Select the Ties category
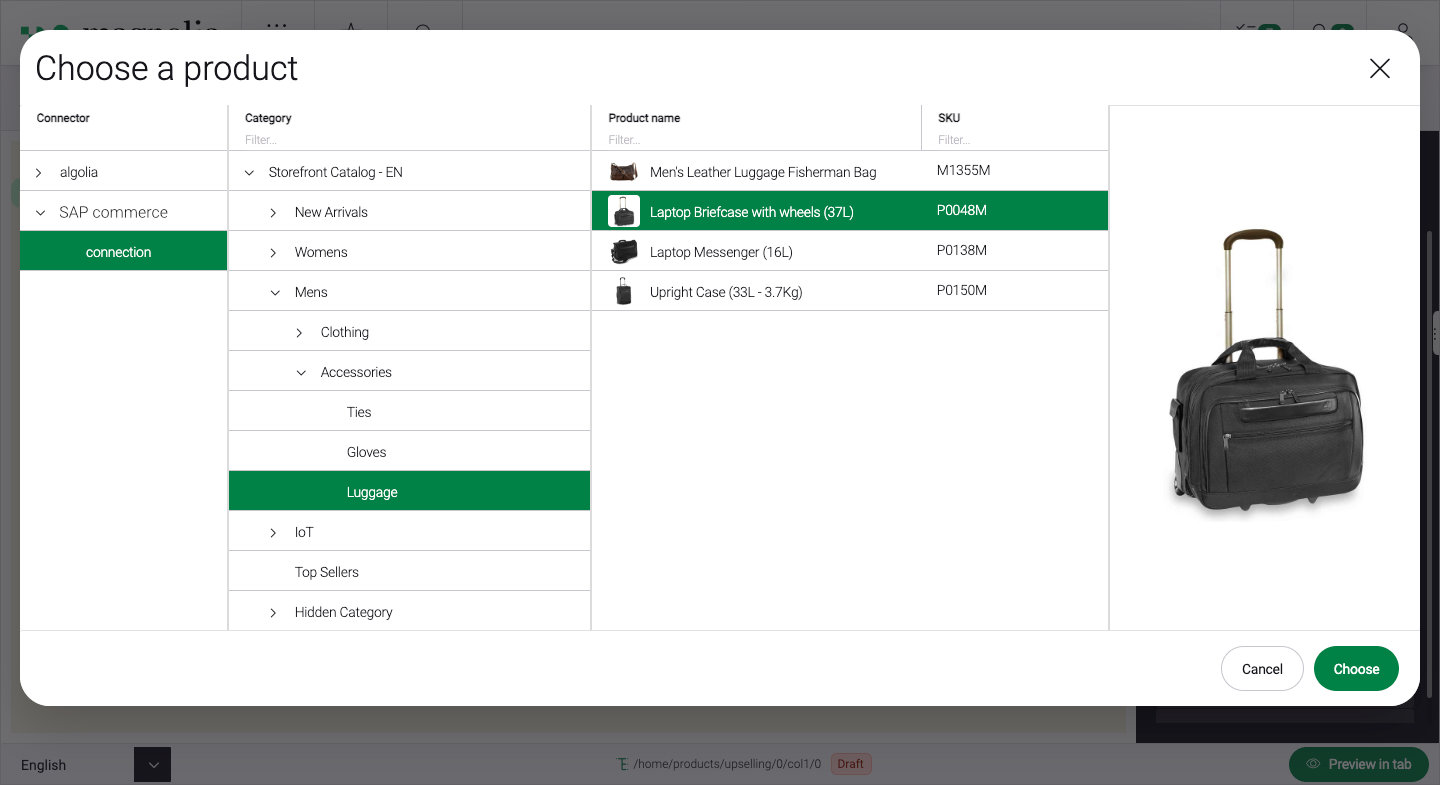Image resolution: width=1440 pixels, height=785 pixels. (x=359, y=412)
